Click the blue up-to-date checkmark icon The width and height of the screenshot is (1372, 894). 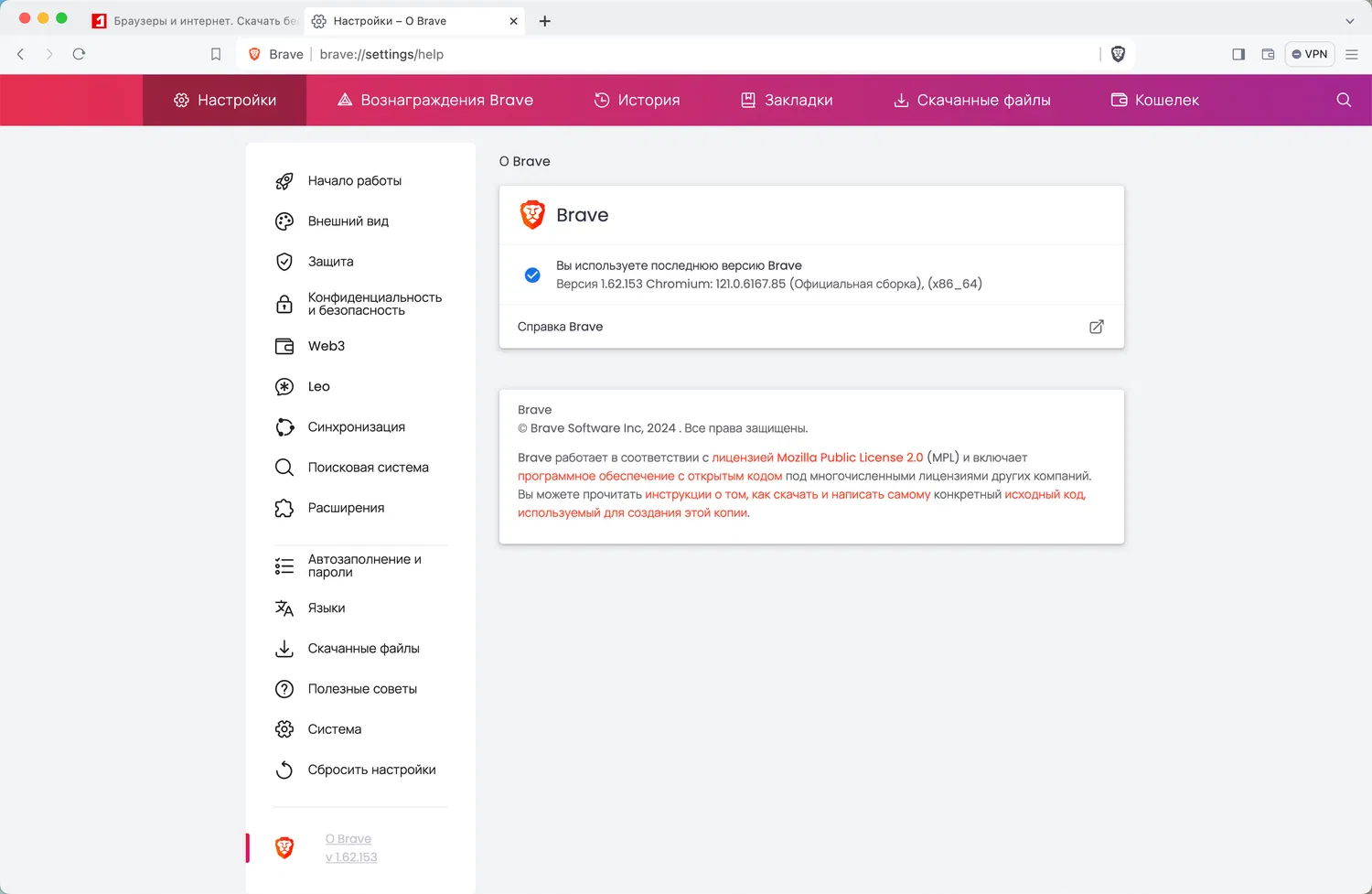[x=532, y=275]
